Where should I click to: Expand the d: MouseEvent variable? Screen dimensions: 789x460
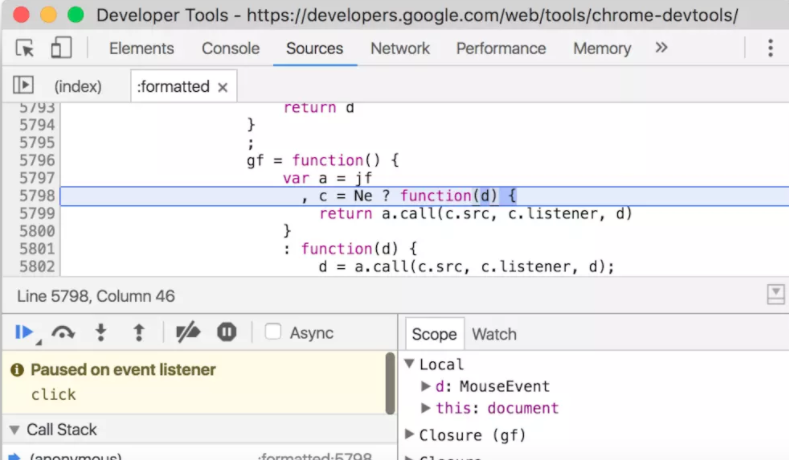click(426, 386)
